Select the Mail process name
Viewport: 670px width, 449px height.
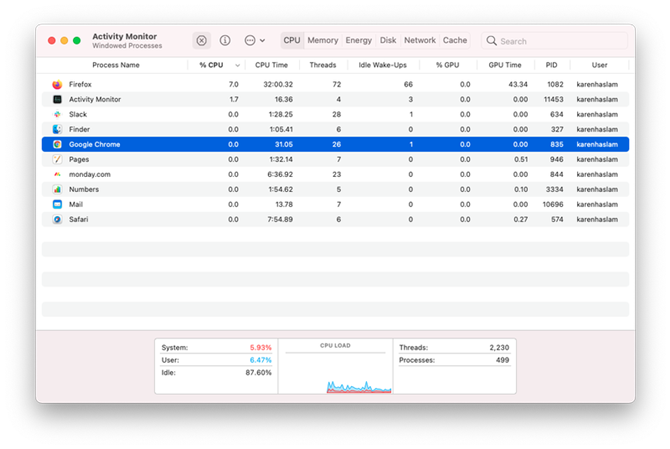click(76, 204)
